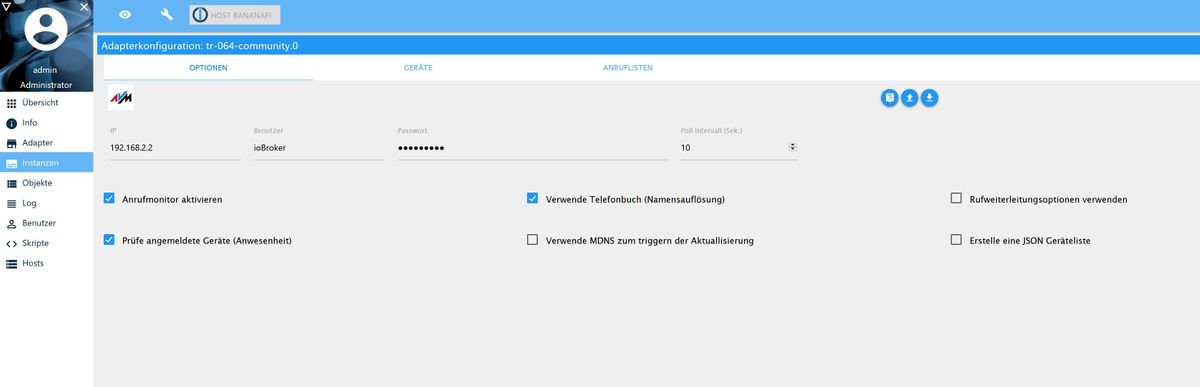Click the download arrow round button
Screen dimensions: 1200x387
[x=929, y=97]
